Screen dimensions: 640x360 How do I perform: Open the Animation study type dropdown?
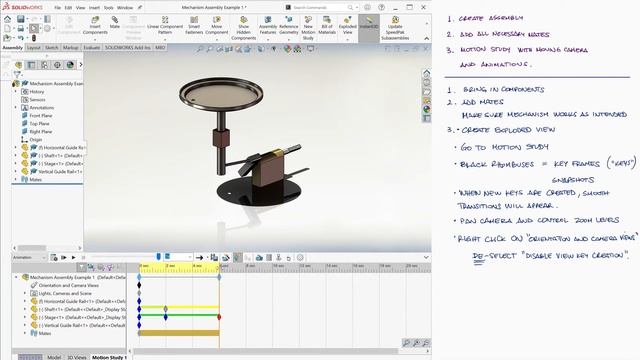29,258
